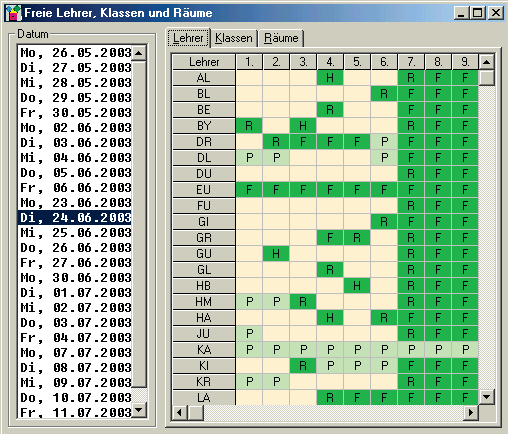Click the F cell for EU period 1
This screenshot has width=508, height=434.
[249, 190]
